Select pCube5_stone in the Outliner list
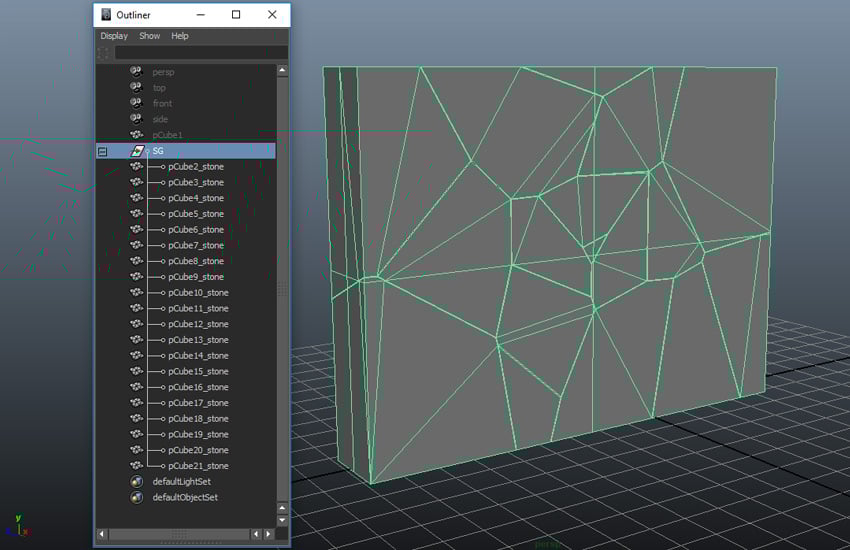 196,214
